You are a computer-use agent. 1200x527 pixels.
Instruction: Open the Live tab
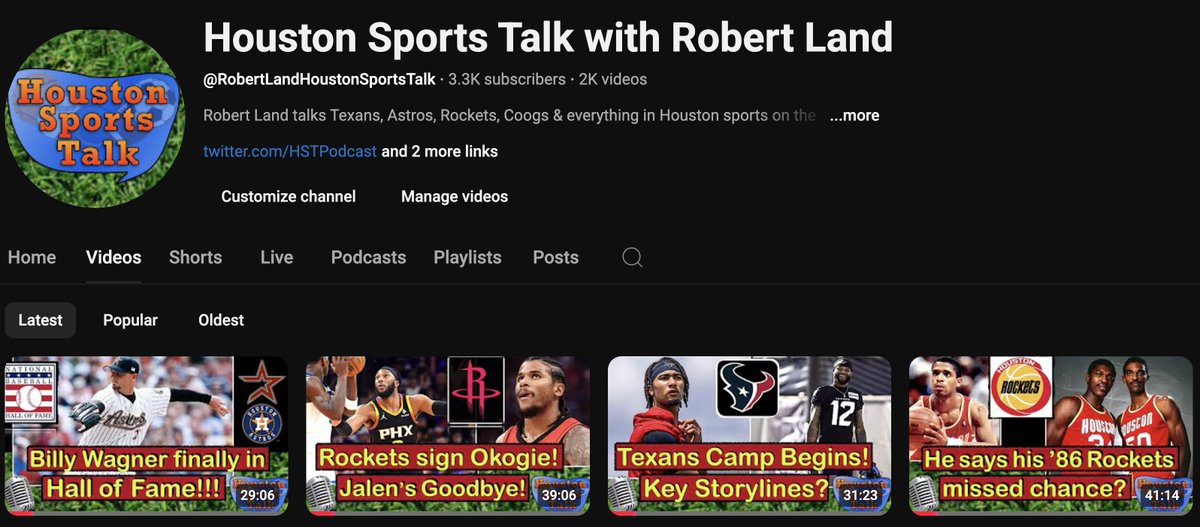coord(276,258)
